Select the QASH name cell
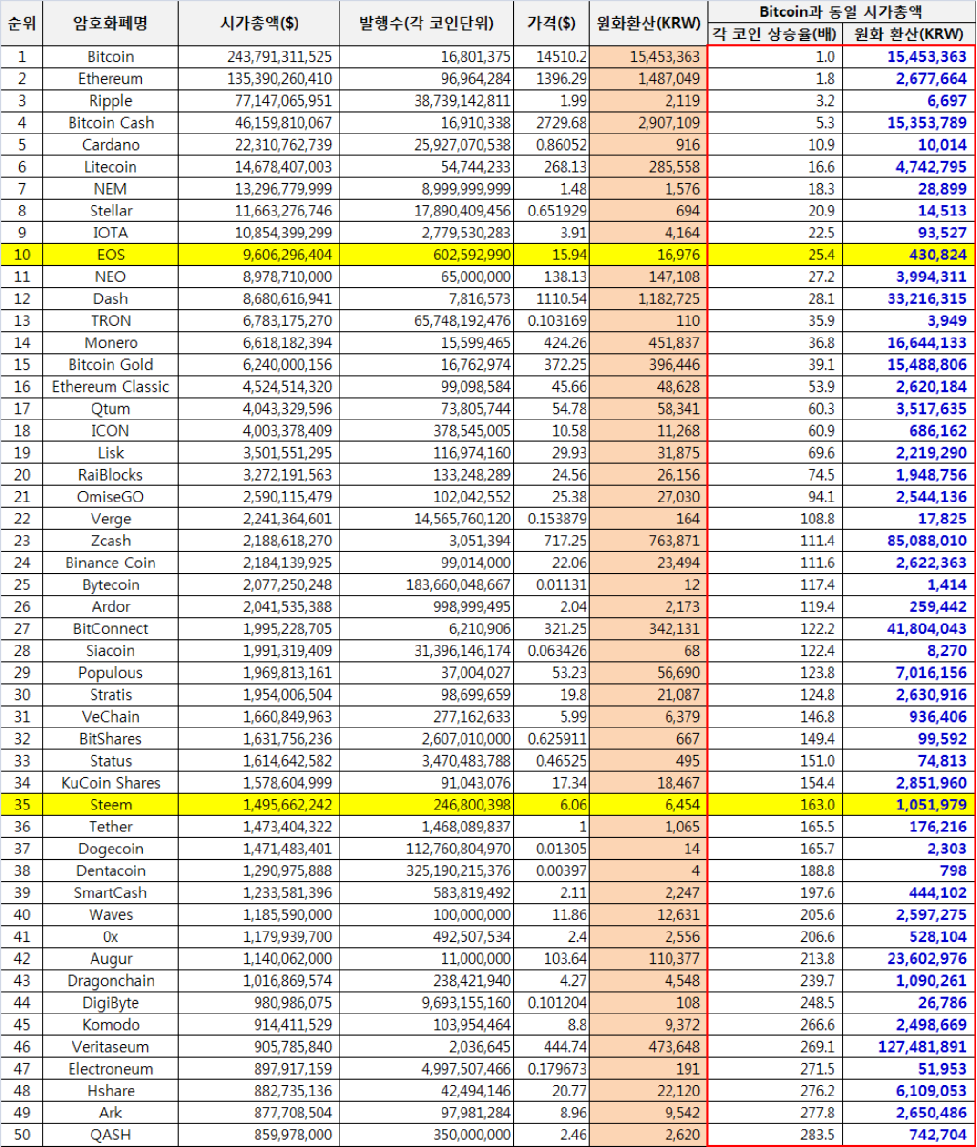Image resolution: width=977 pixels, height=1147 pixels. [110, 1135]
